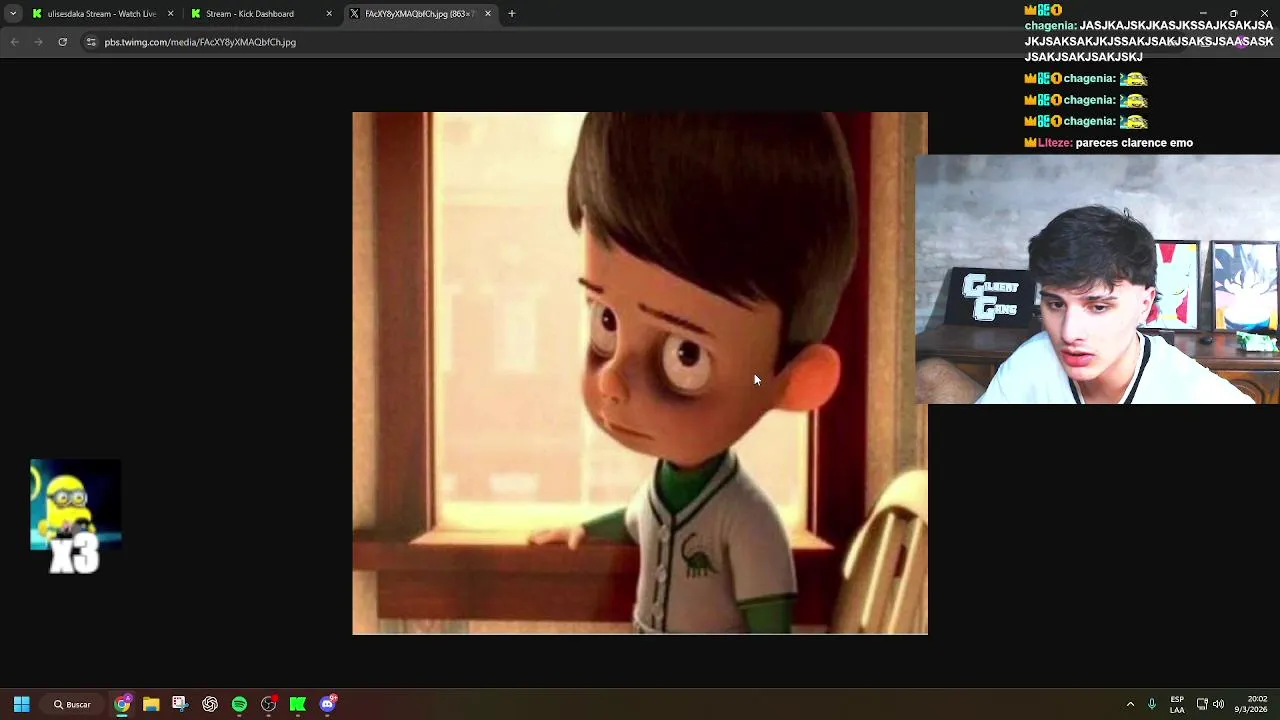Open the Windows Start menu
Screen dimensions: 1280x720
[21, 704]
